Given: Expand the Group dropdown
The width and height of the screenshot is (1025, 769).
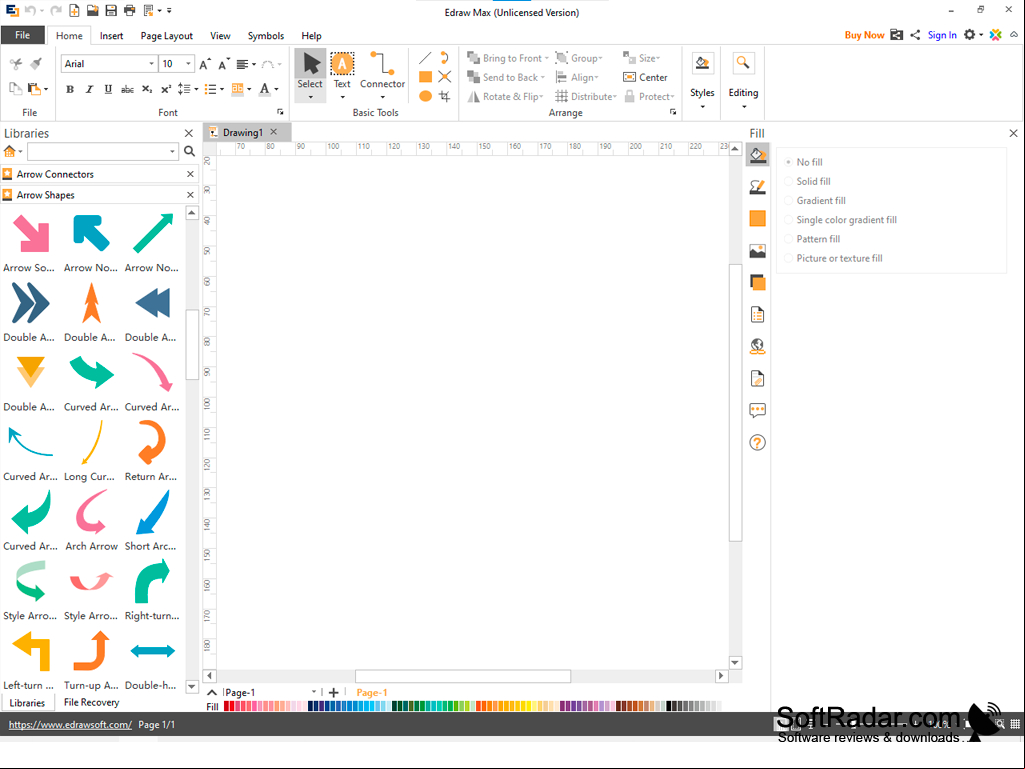Looking at the screenshot, I should 600,58.
